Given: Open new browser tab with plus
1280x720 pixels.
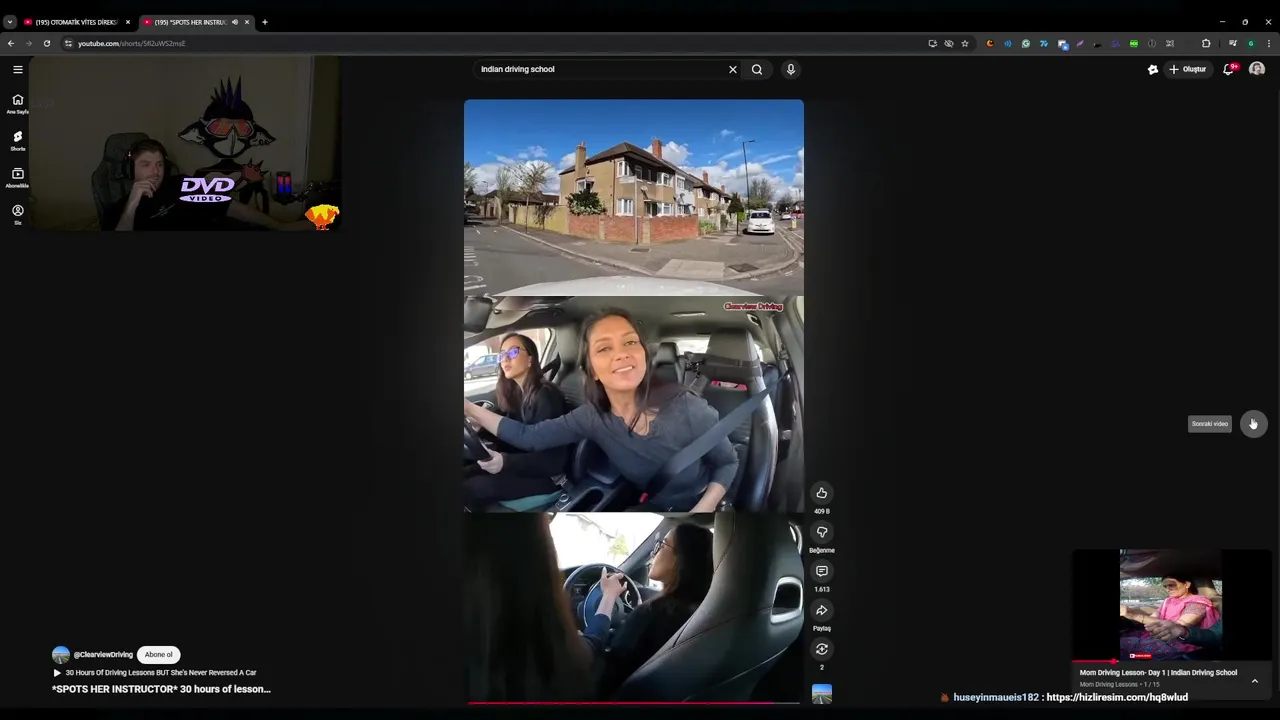Looking at the screenshot, I should click(x=264, y=22).
